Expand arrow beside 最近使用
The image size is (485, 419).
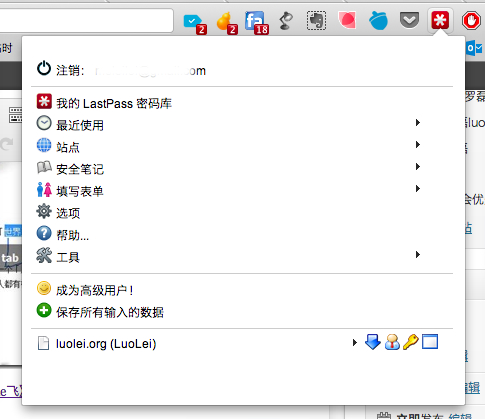418,123
